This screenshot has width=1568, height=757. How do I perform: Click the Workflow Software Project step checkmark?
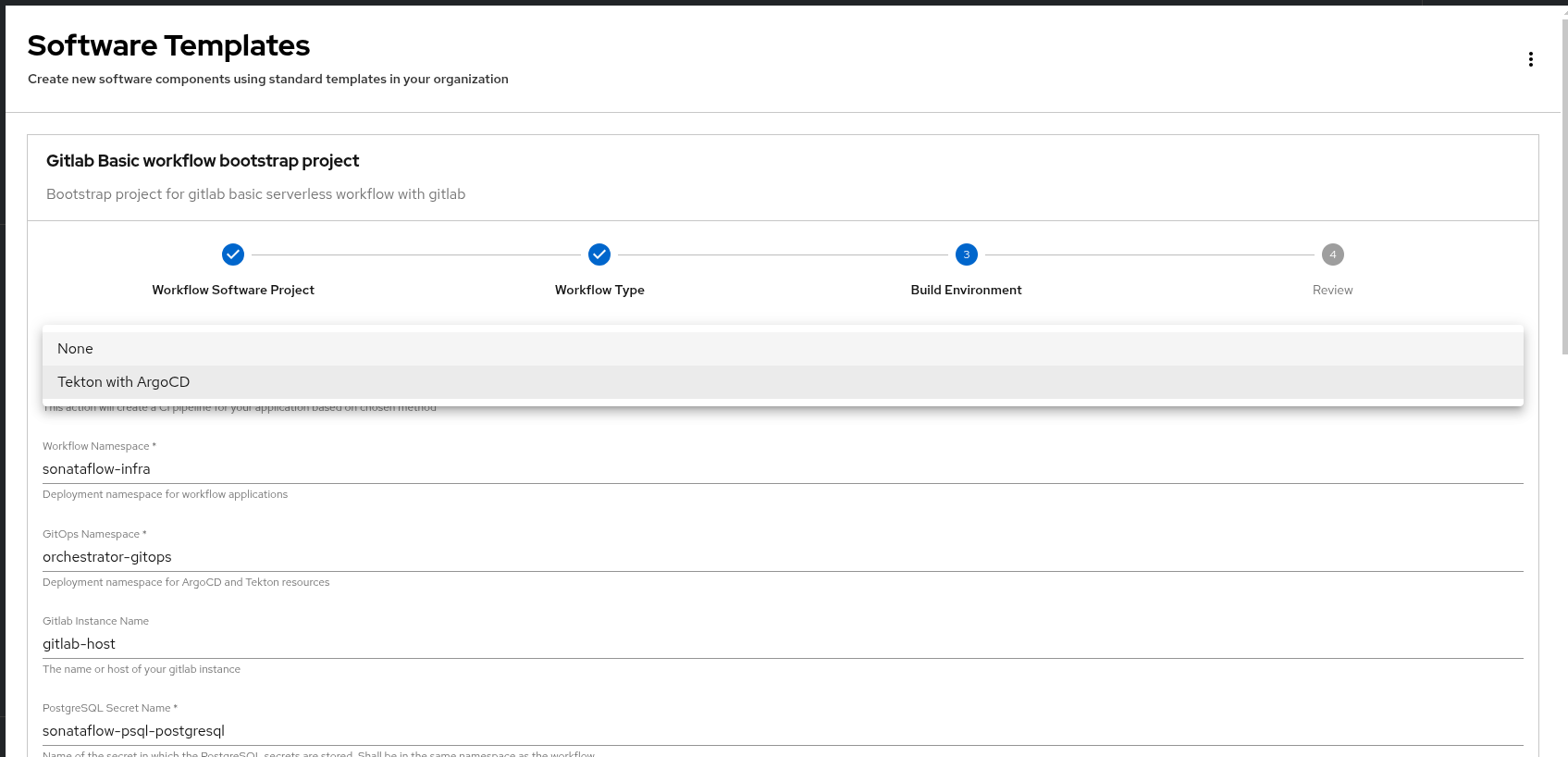click(233, 254)
